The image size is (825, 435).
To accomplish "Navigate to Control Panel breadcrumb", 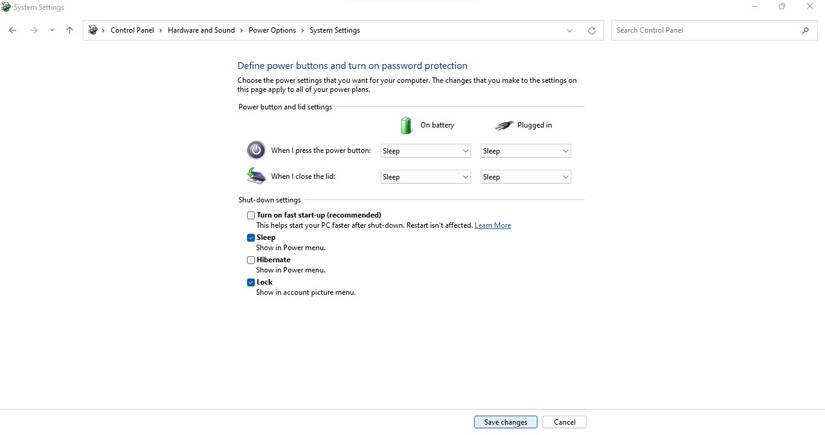I will coord(132,31).
